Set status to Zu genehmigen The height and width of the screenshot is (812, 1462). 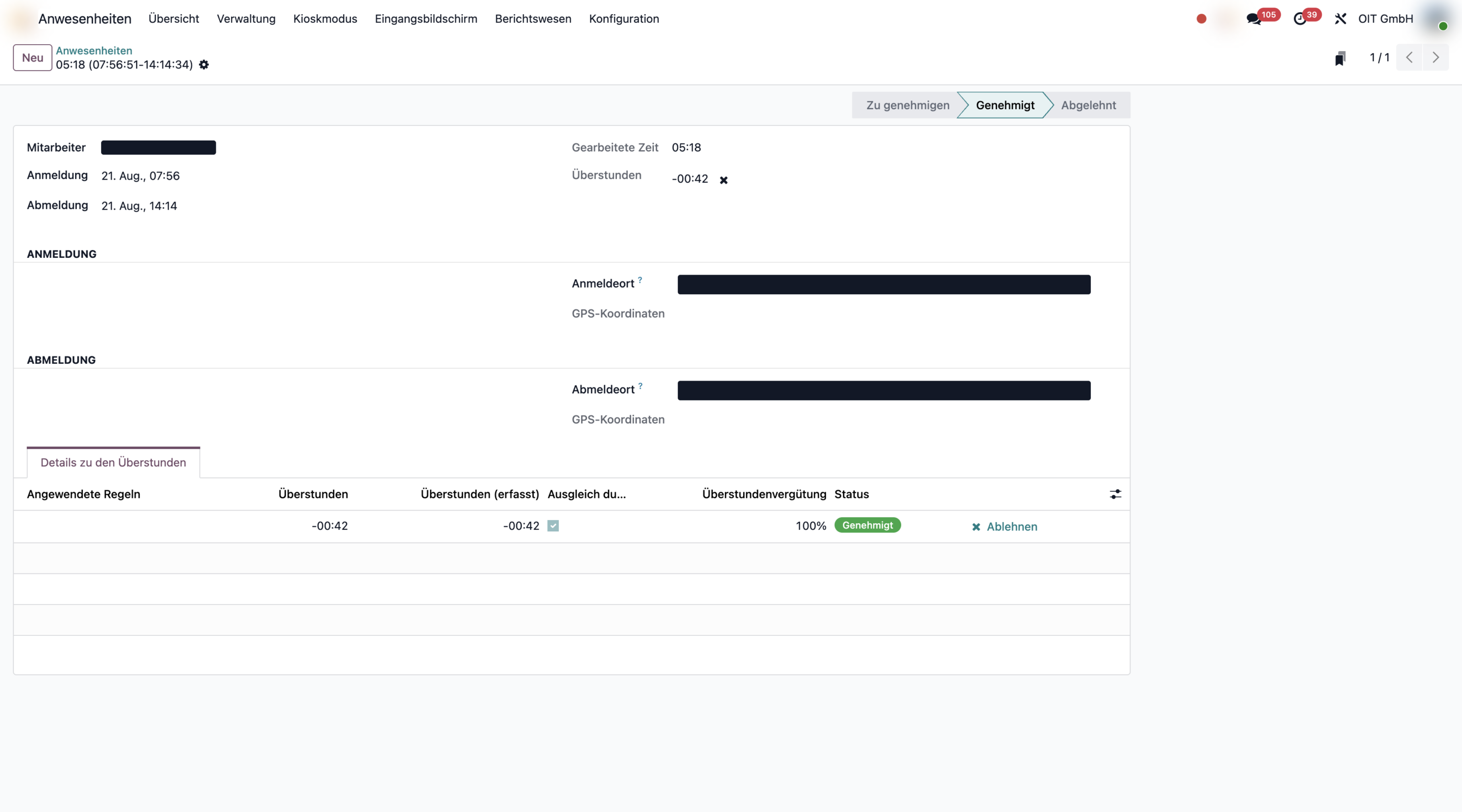[x=907, y=105]
